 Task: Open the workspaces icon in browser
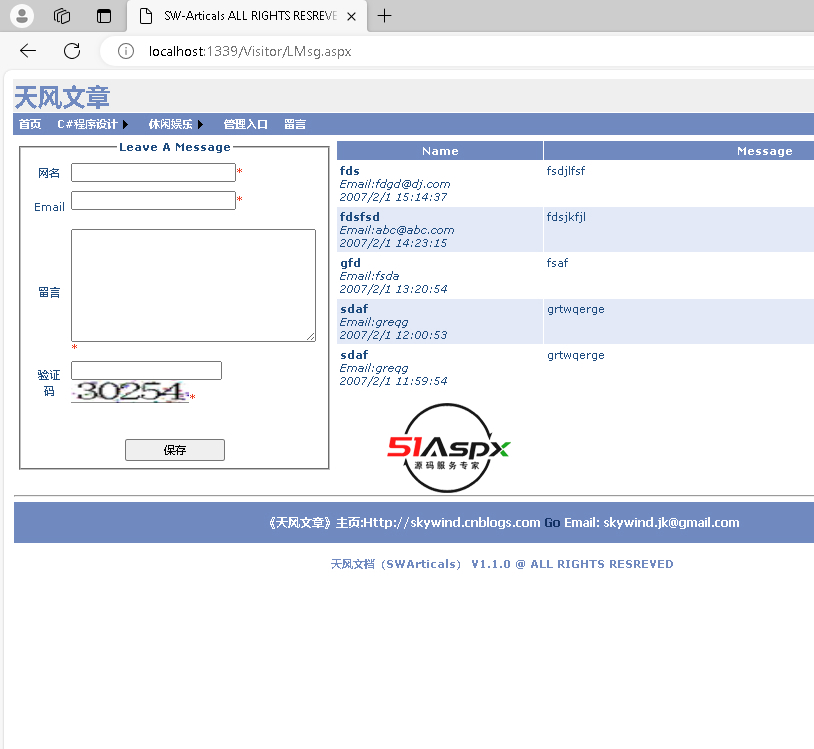coord(62,16)
